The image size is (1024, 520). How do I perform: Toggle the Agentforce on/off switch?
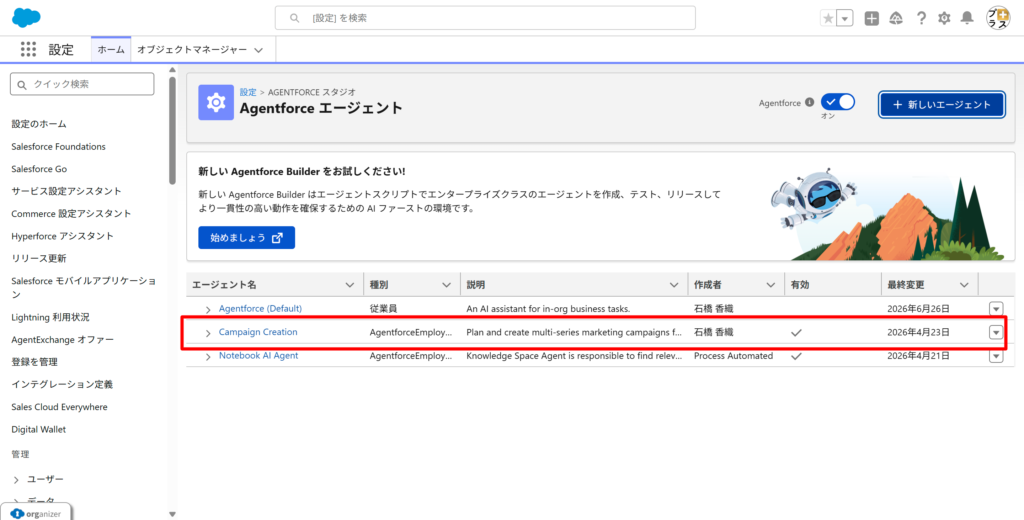838,102
